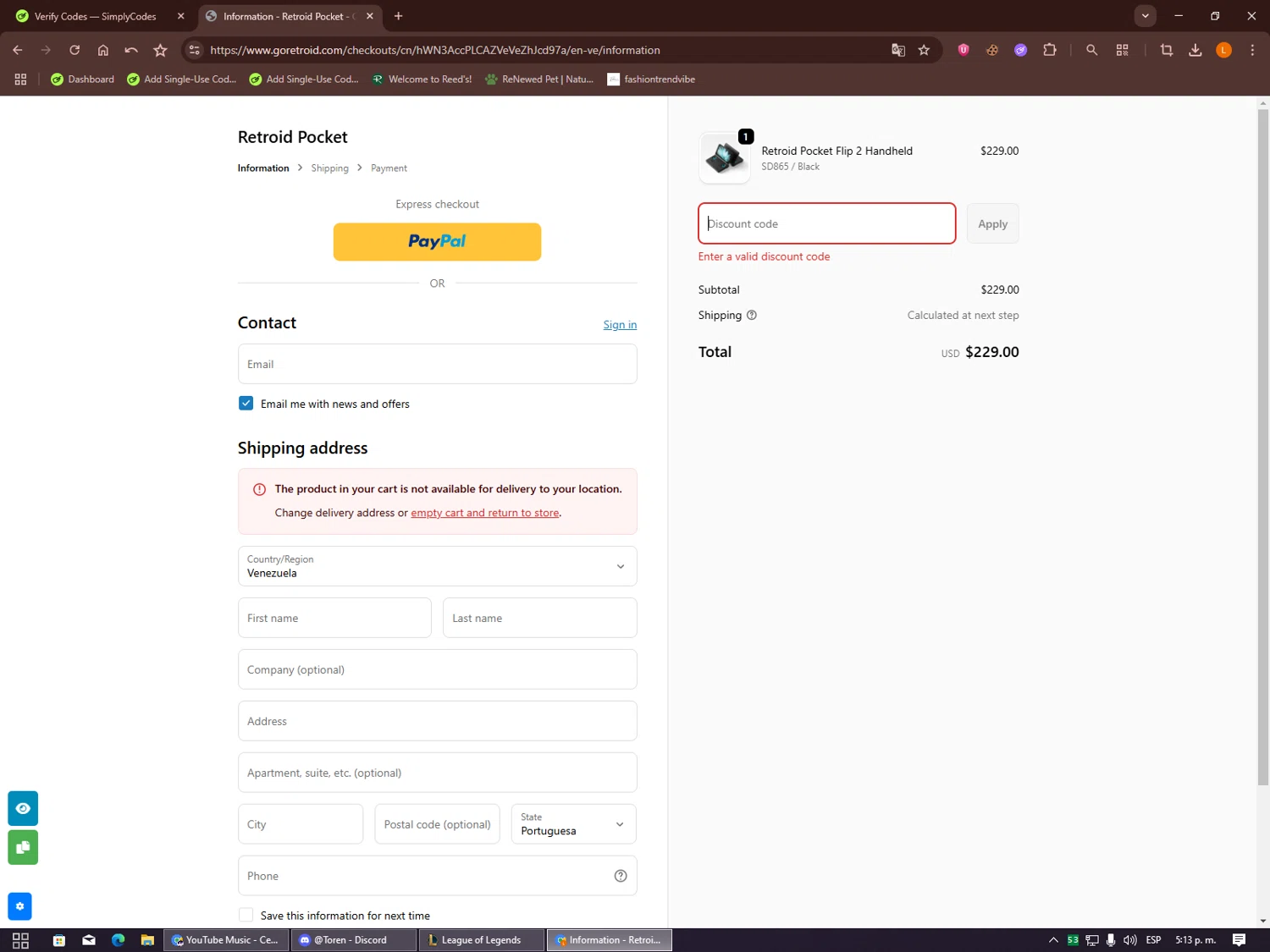Uncheck Email me with news and offers
Image resolution: width=1270 pixels, height=952 pixels.
[x=246, y=403]
